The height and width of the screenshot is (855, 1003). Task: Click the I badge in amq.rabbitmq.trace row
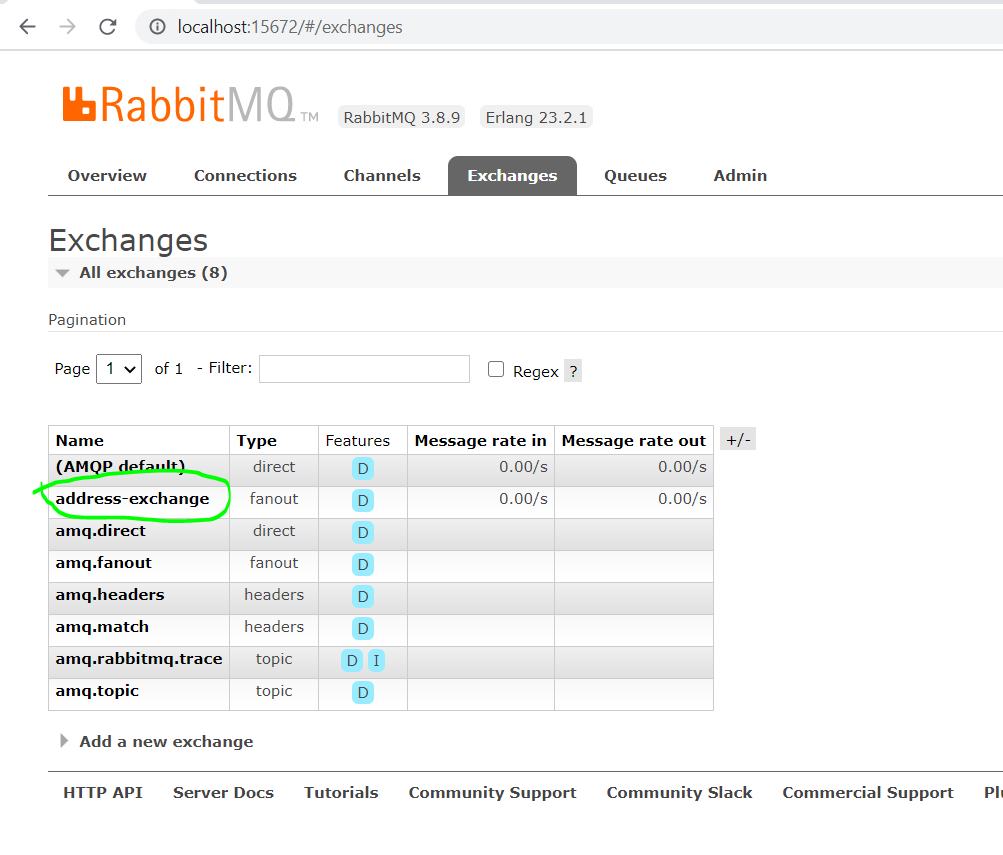376,661
